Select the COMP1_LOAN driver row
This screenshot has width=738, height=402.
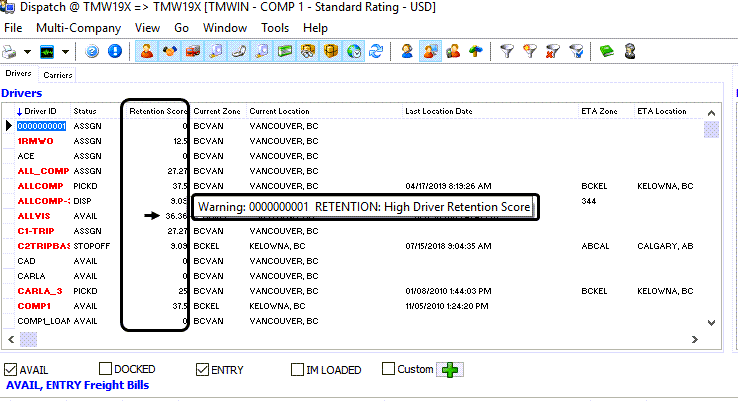point(353,321)
